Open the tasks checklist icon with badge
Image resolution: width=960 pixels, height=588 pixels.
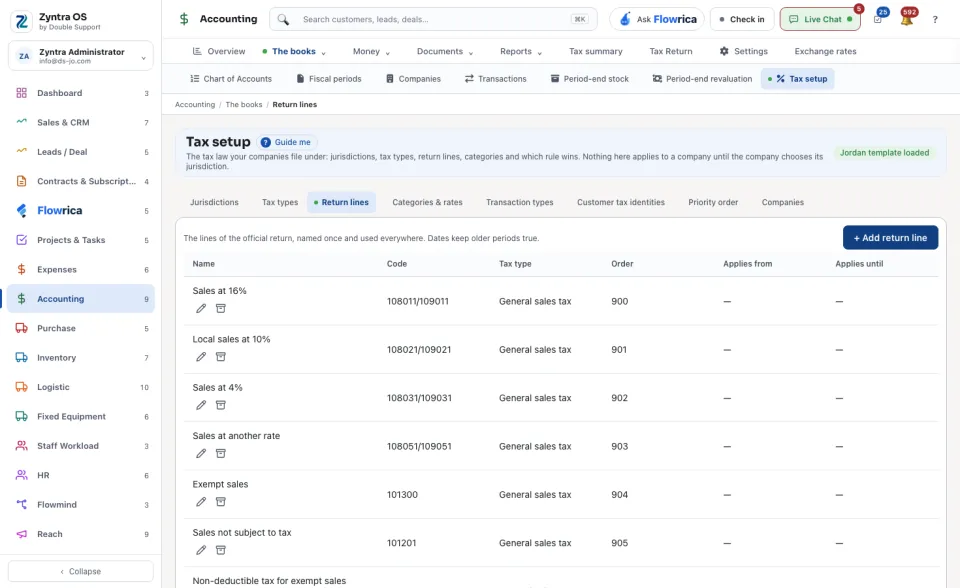pos(879,19)
